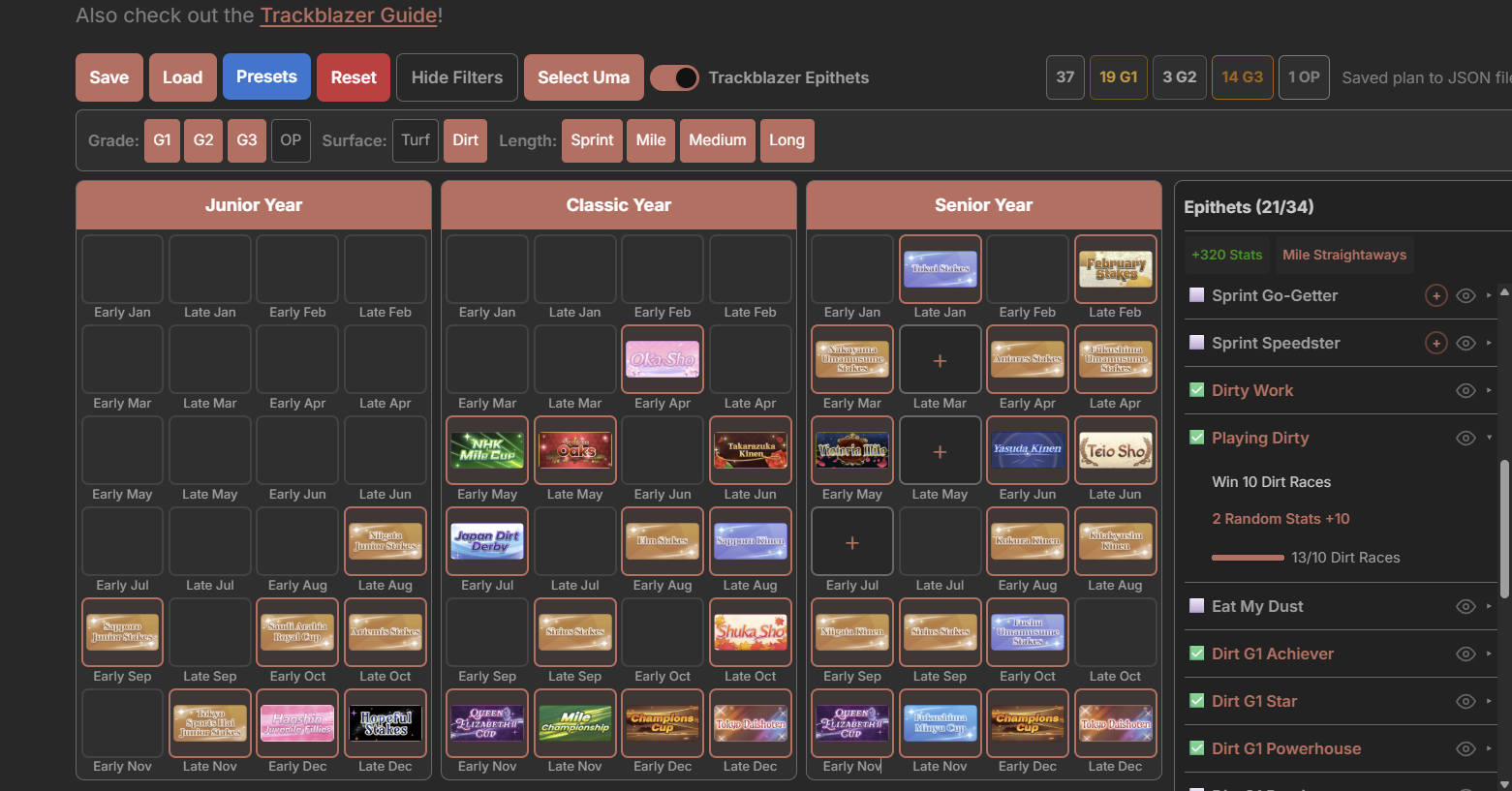Open the Shuka Sho race card
The width and height of the screenshot is (1512, 791).
(x=751, y=633)
